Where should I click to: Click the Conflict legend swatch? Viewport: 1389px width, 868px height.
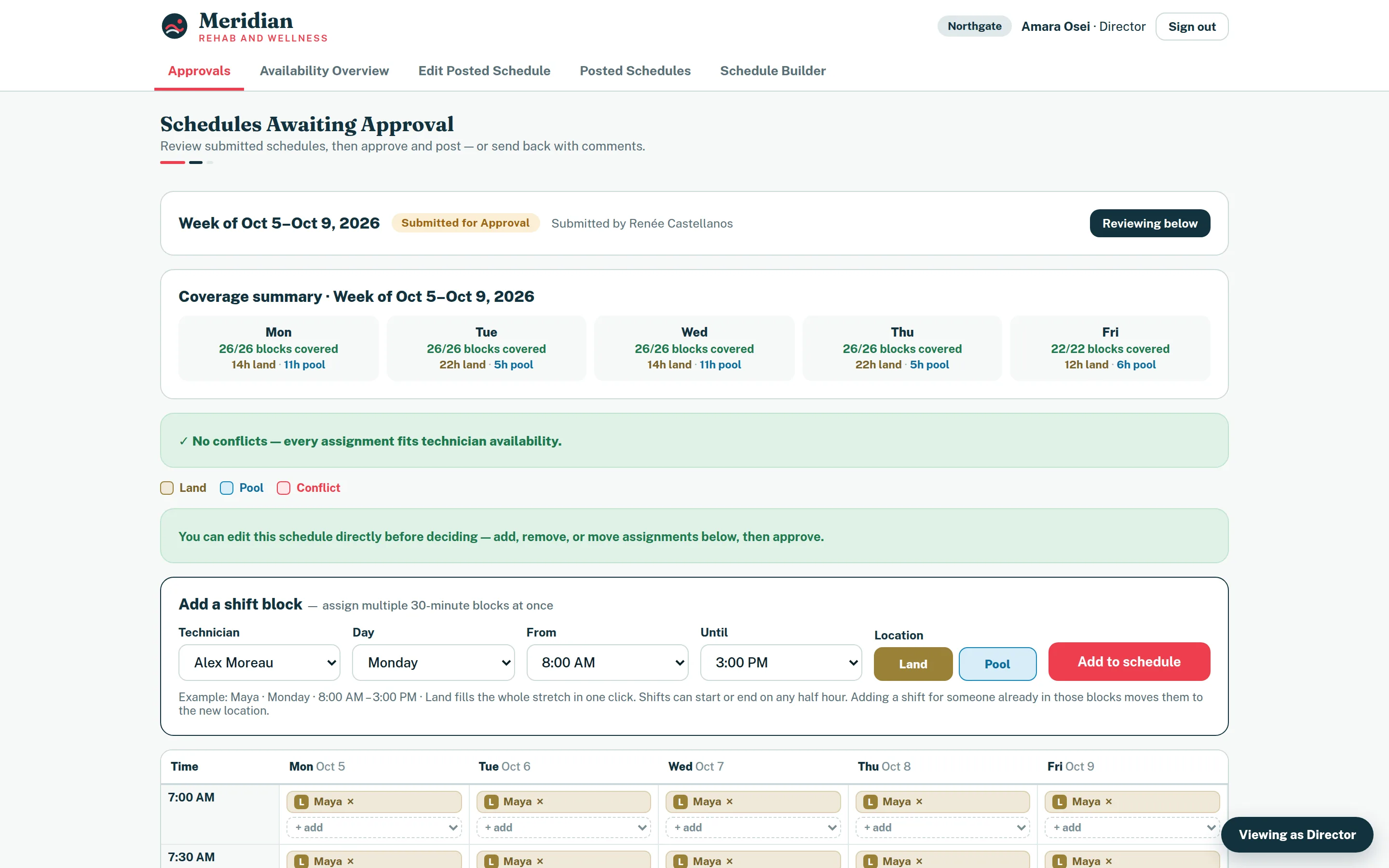tap(284, 488)
